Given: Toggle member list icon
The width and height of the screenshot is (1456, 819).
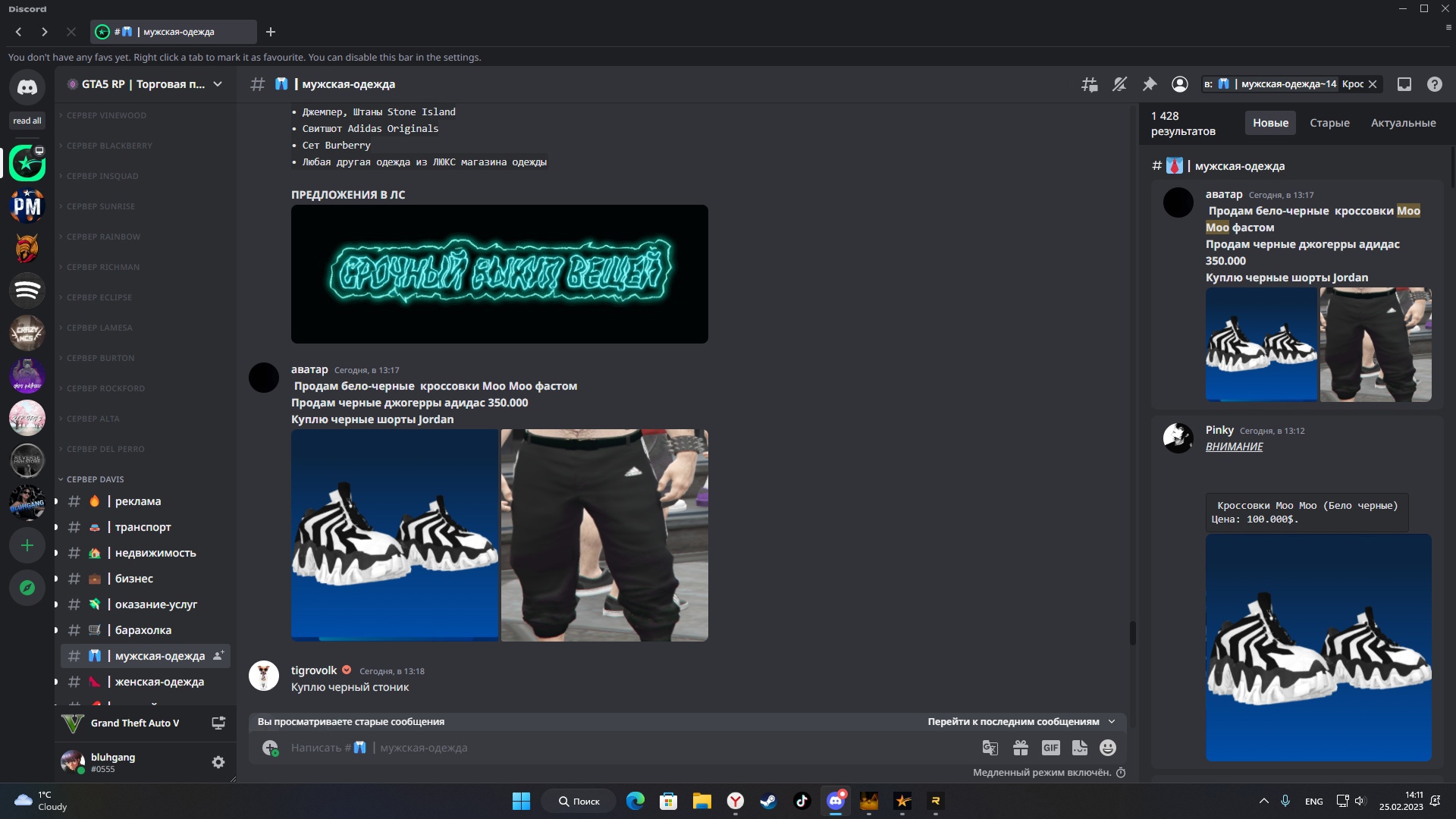Looking at the screenshot, I should 1180,84.
